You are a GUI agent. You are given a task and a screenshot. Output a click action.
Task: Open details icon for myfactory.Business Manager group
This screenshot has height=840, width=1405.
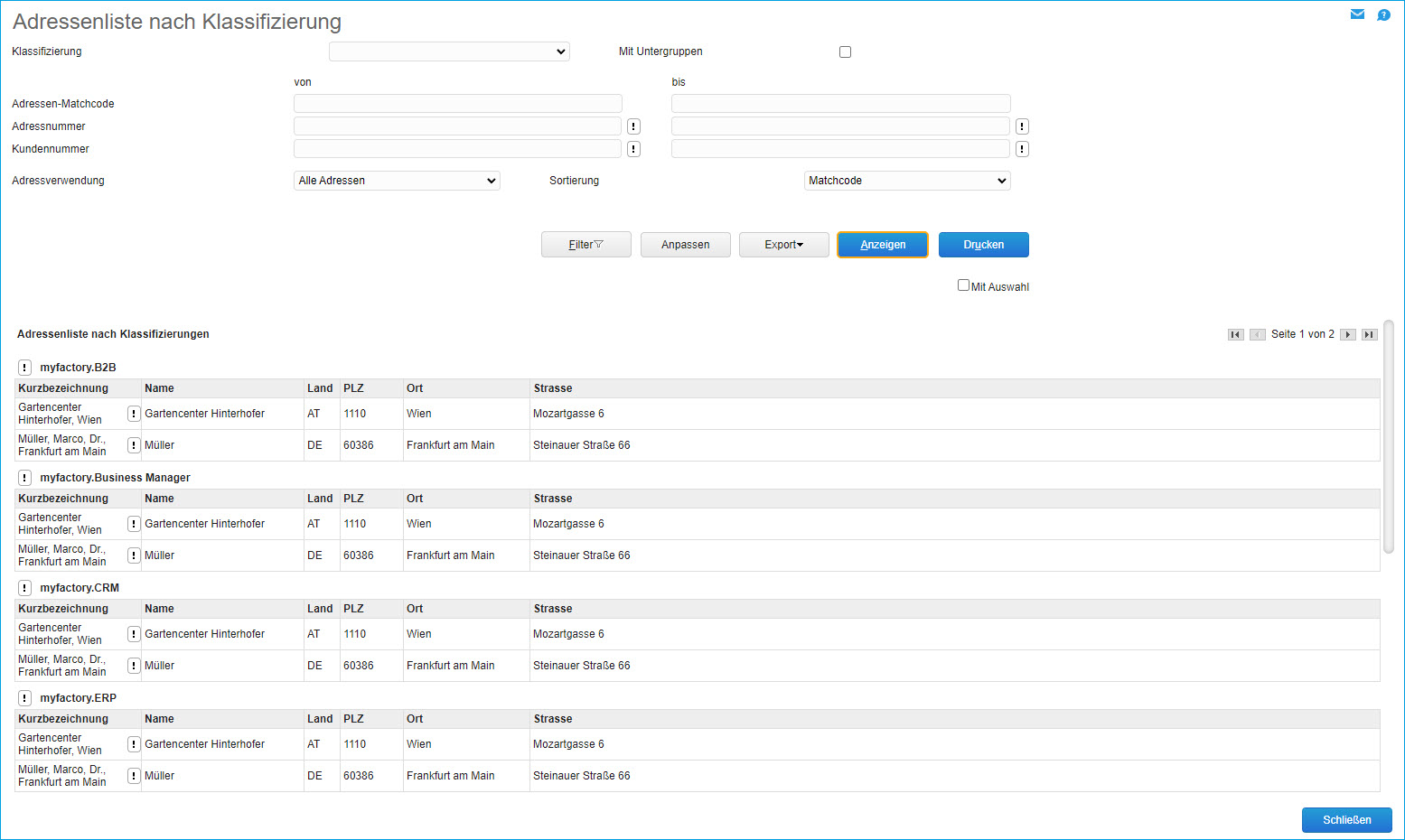25,478
